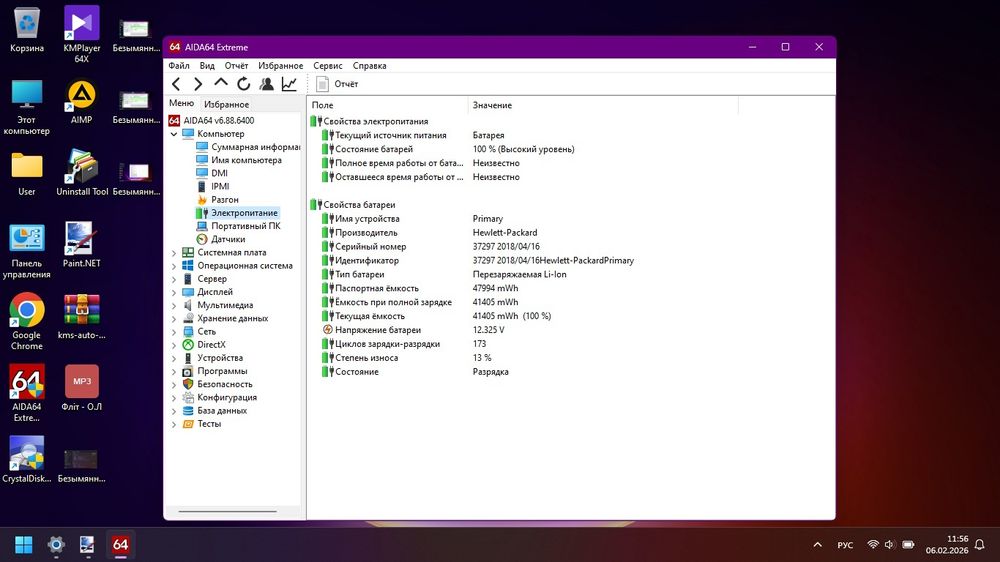Viewport: 1000px width, 562px height.
Task: Click the Конфигурация gear icon in tree
Action: pos(188,397)
